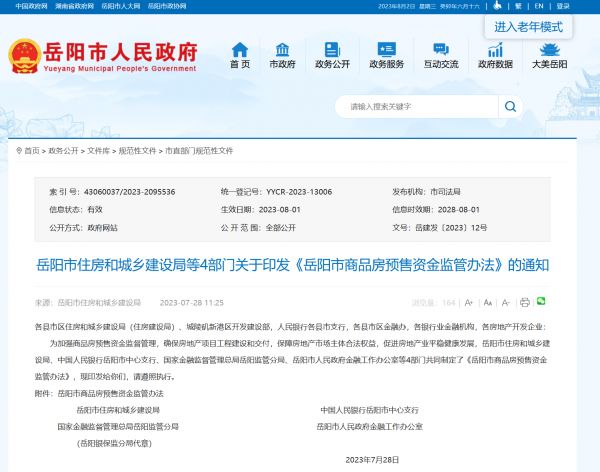
Task: Click the accessibility hand icon in top bar
Action: (497, 6)
